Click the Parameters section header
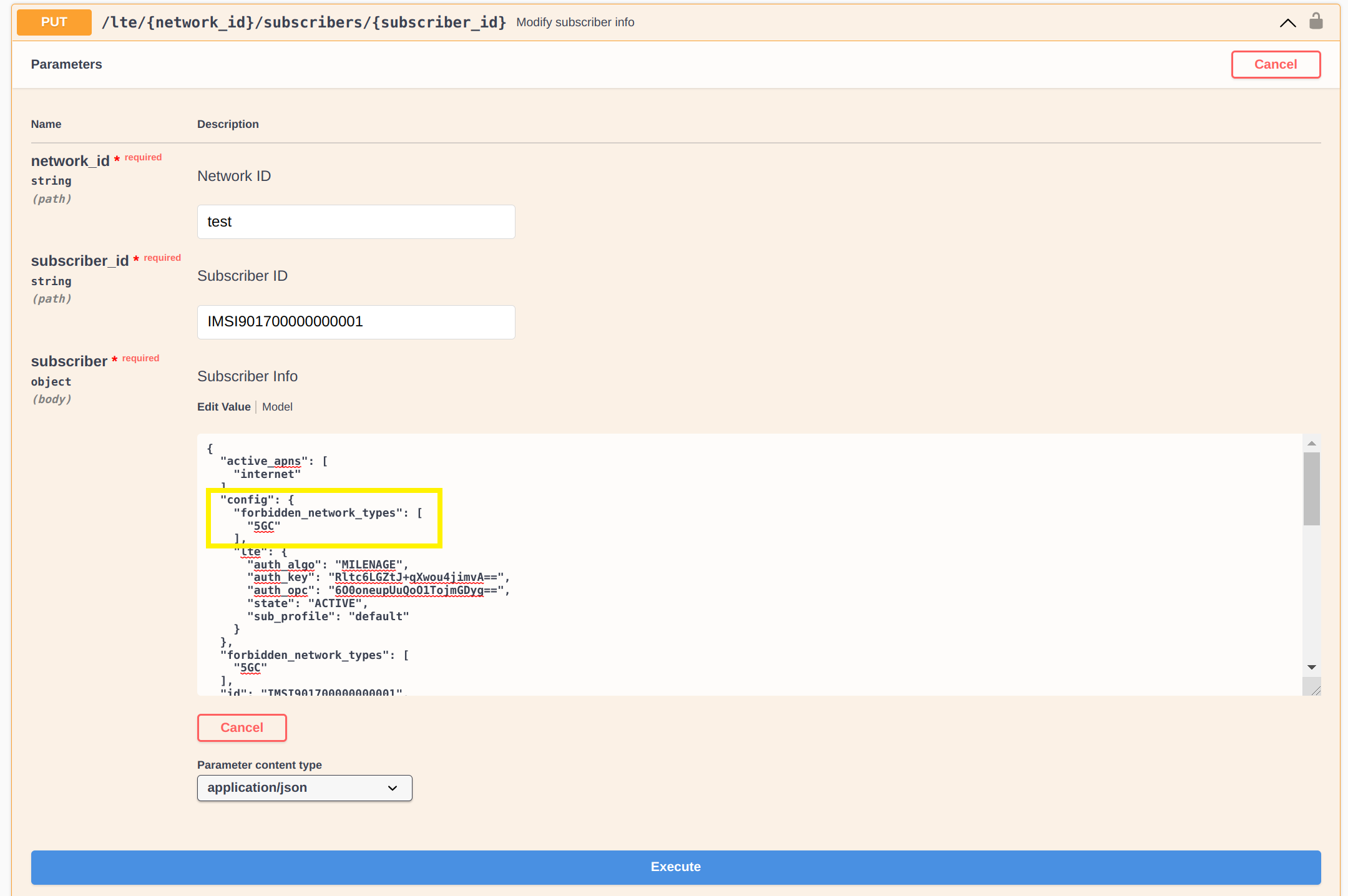 pos(66,64)
